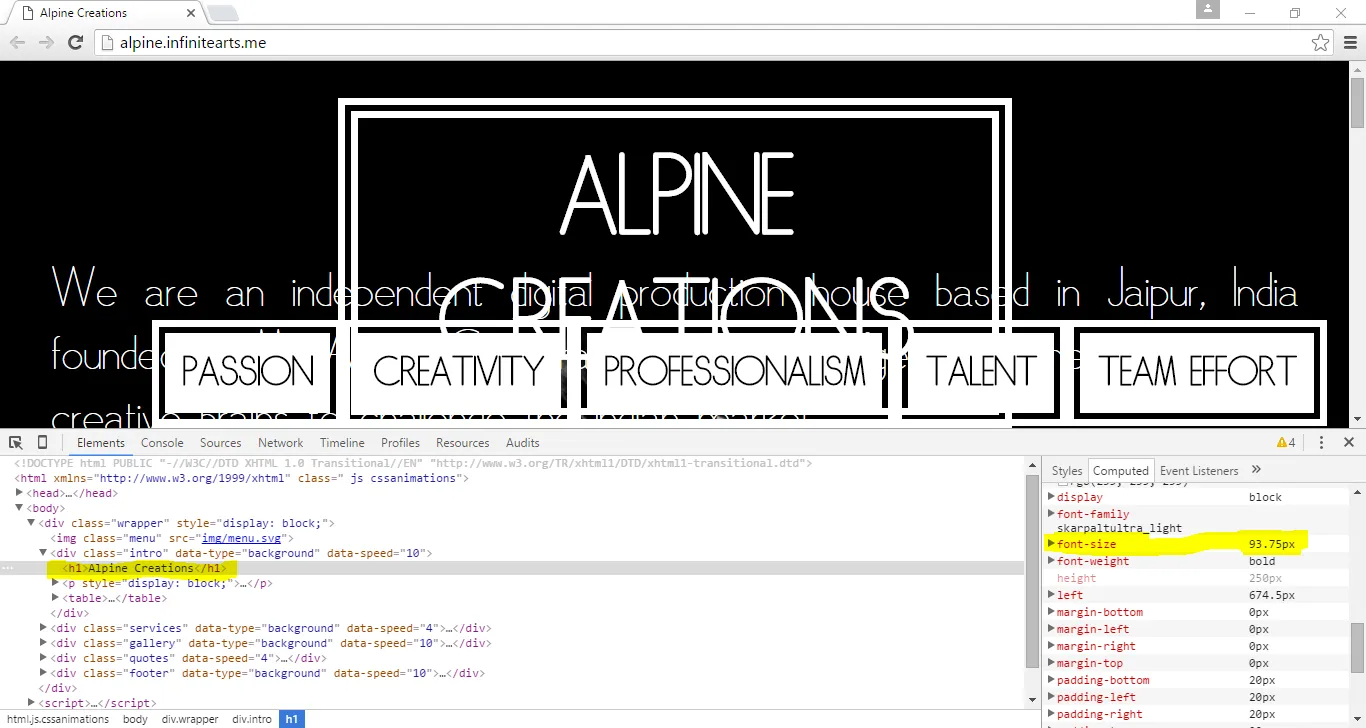Select body in the breadcrumb bar
This screenshot has width=1366, height=728.
click(135, 719)
